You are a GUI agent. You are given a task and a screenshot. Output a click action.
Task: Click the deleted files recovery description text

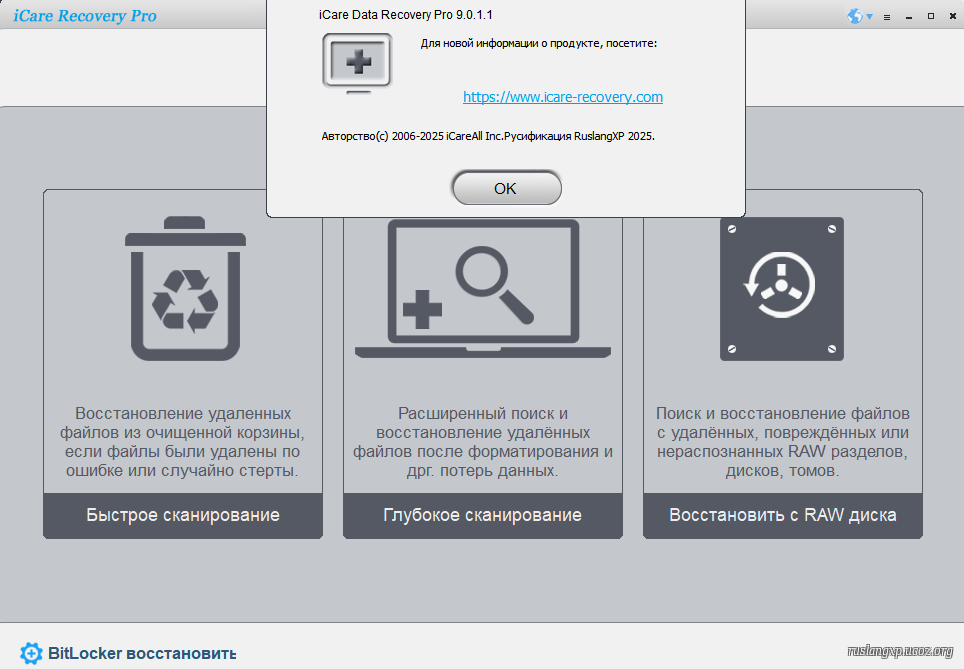coord(183,441)
